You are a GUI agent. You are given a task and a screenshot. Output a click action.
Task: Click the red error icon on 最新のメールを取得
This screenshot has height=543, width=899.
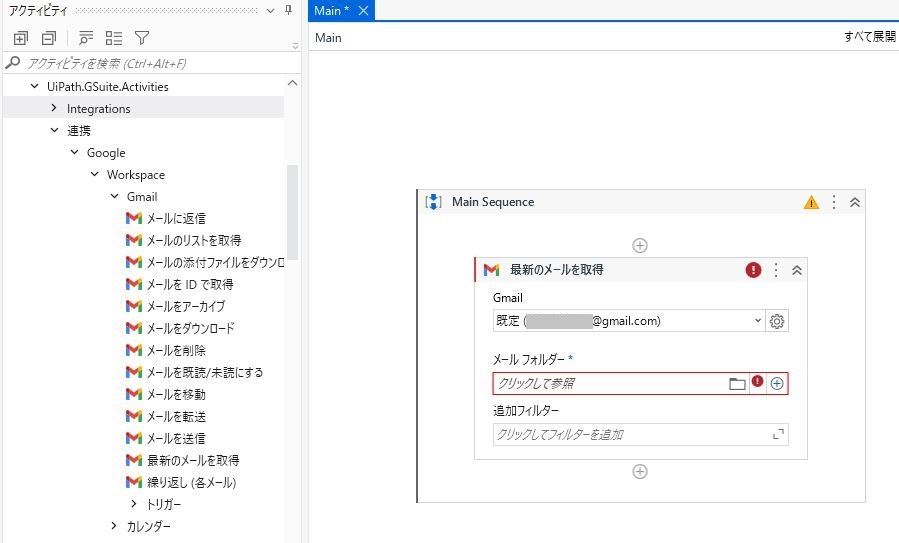753,269
